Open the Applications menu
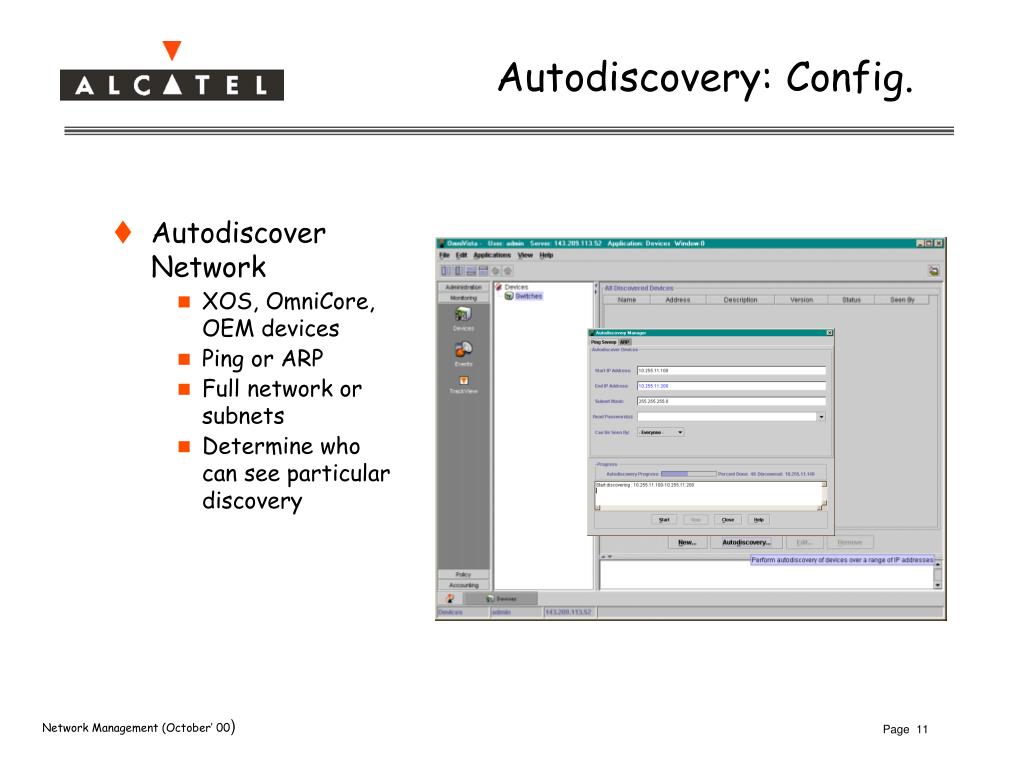 pos(492,255)
